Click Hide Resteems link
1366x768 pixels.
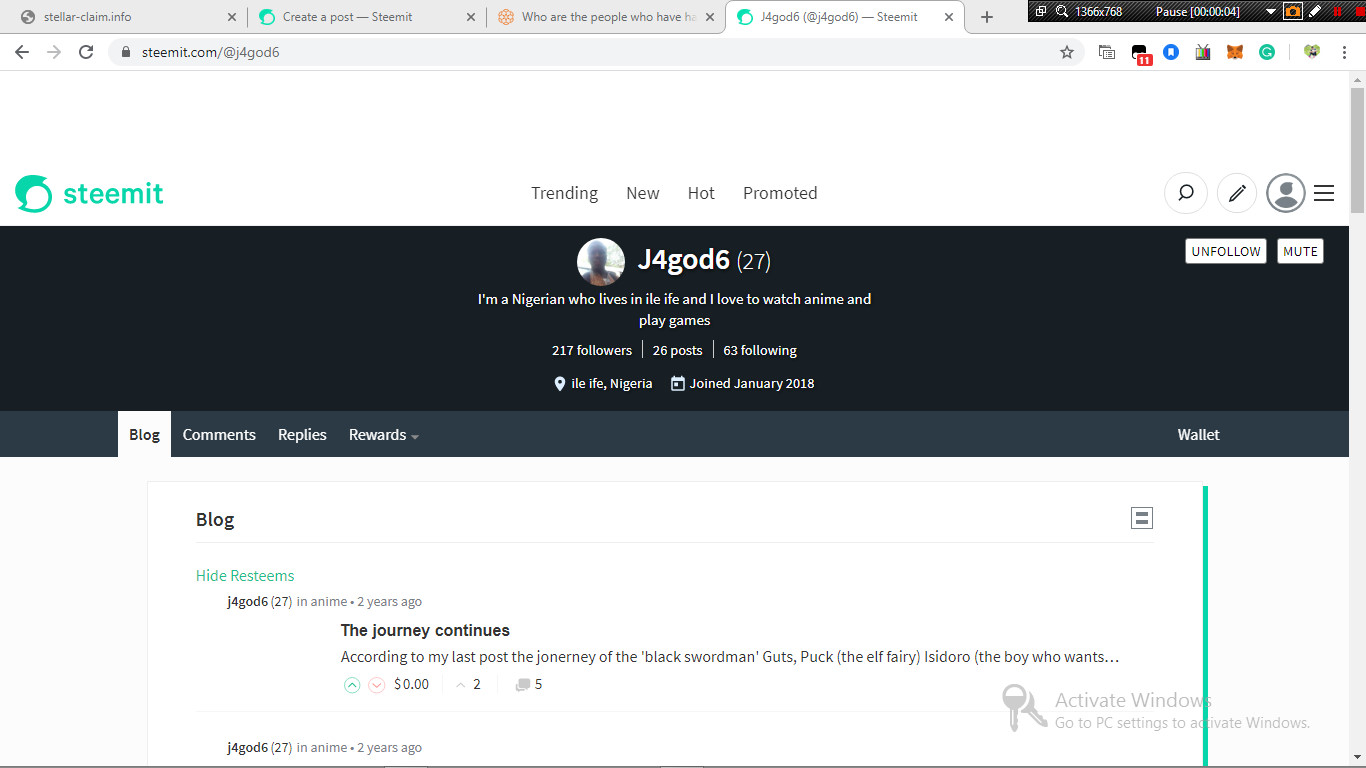click(245, 576)
